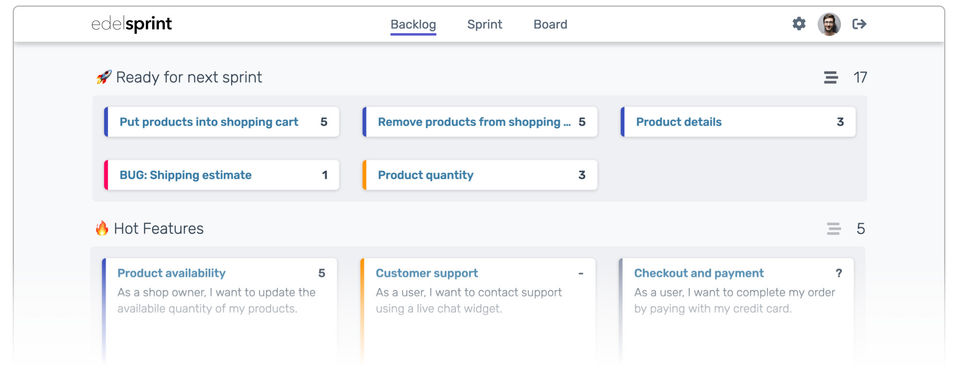Image resolution: width=960 pixels, height=384 pixels.
Task: Open the user profile avatar
Action: tap(829, 24)
